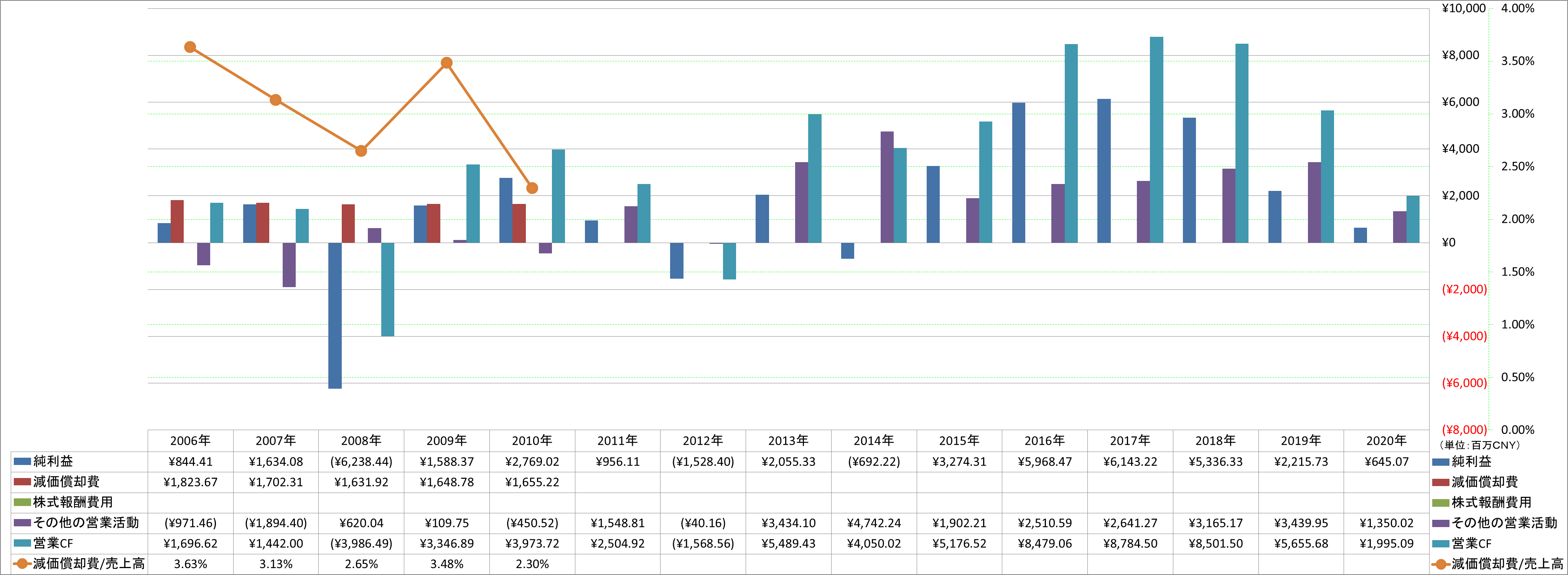Select the 2008年 column header
Image resolution: width=1568 pixels, height=575 pixels.
(361, 440)
